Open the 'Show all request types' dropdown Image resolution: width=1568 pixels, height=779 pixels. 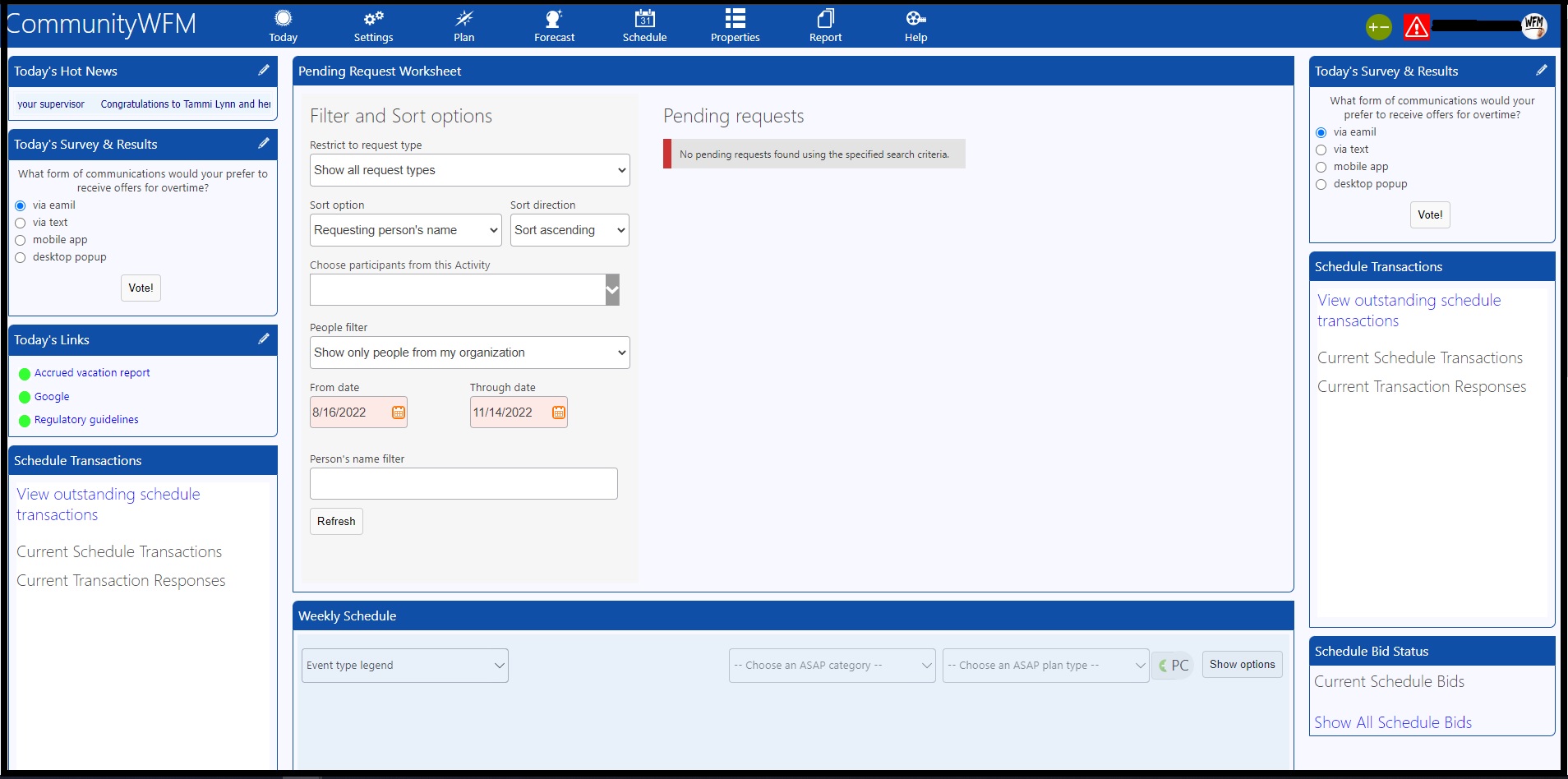coord(470,170)
